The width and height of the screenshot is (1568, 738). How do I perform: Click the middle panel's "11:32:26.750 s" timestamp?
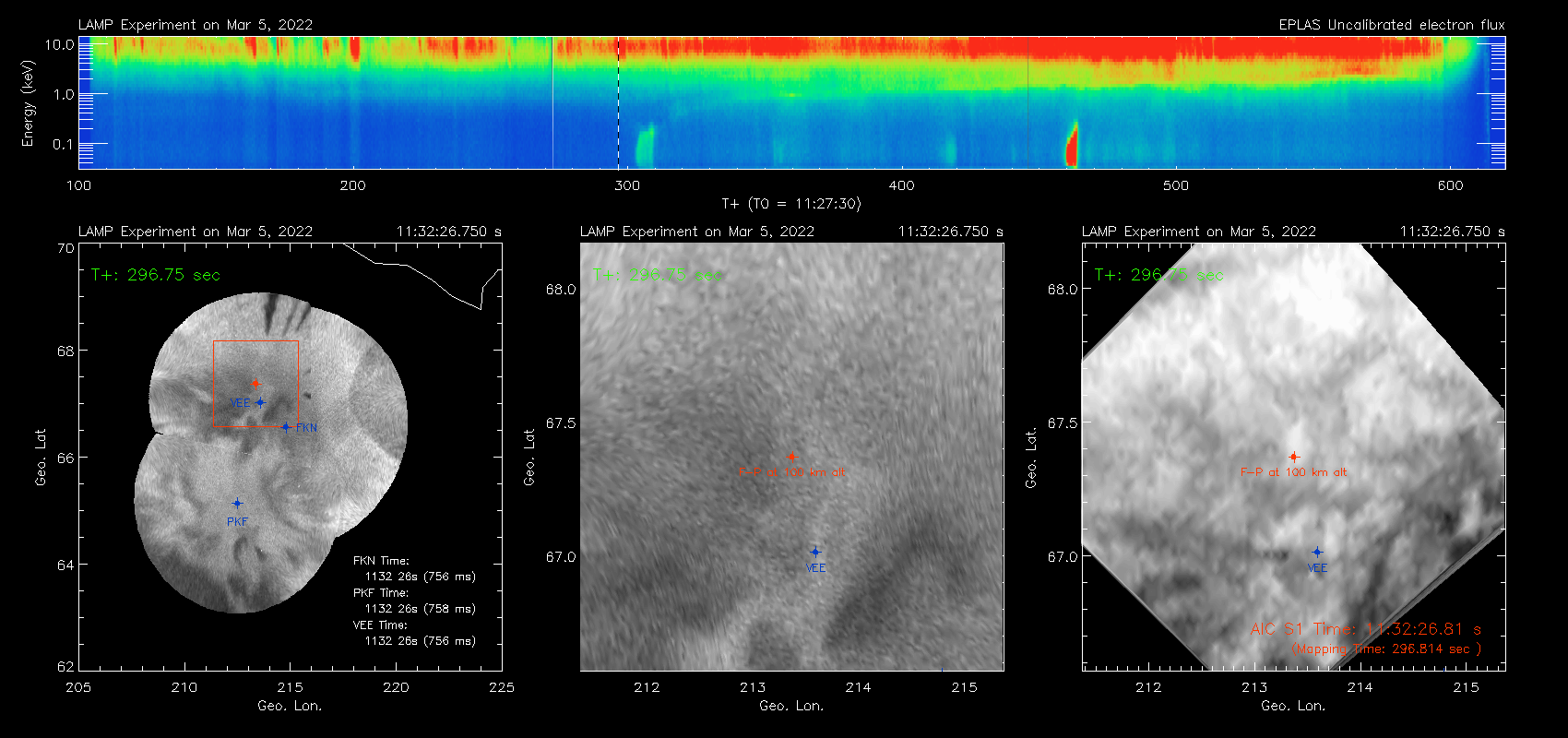tap(951, 232)
